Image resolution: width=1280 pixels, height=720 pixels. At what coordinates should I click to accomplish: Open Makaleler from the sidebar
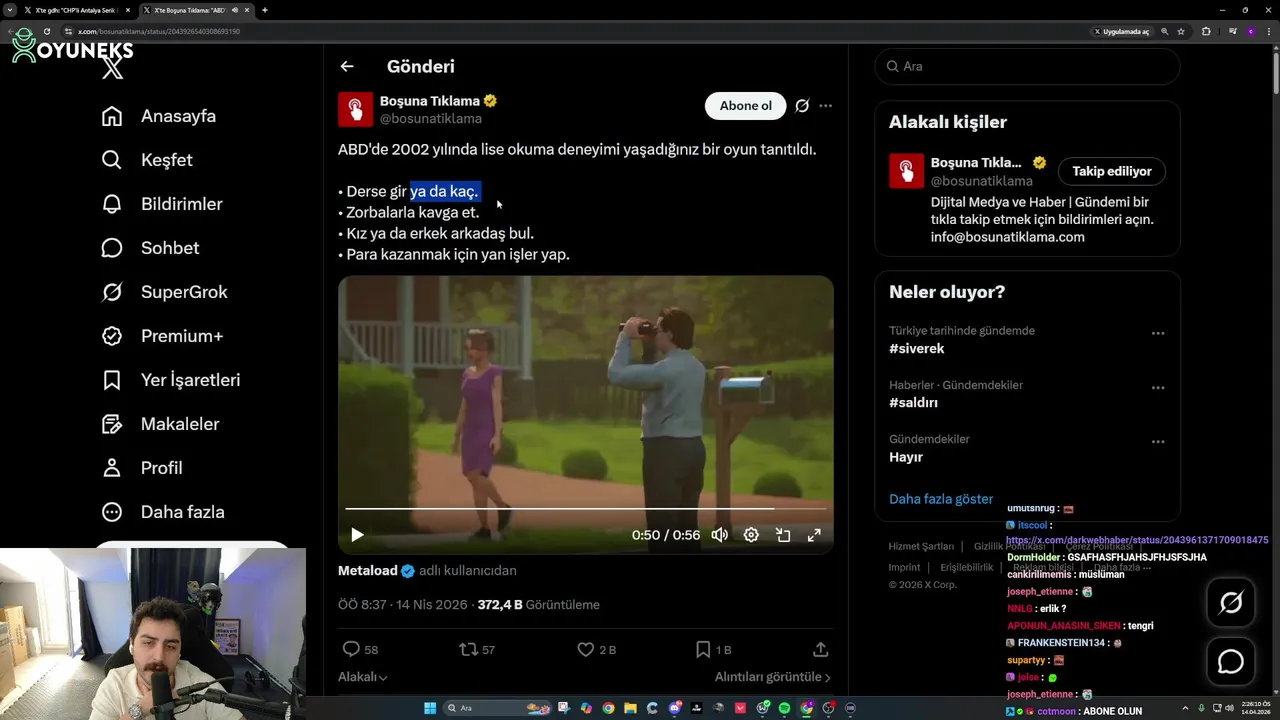click(x=160, y=424)
